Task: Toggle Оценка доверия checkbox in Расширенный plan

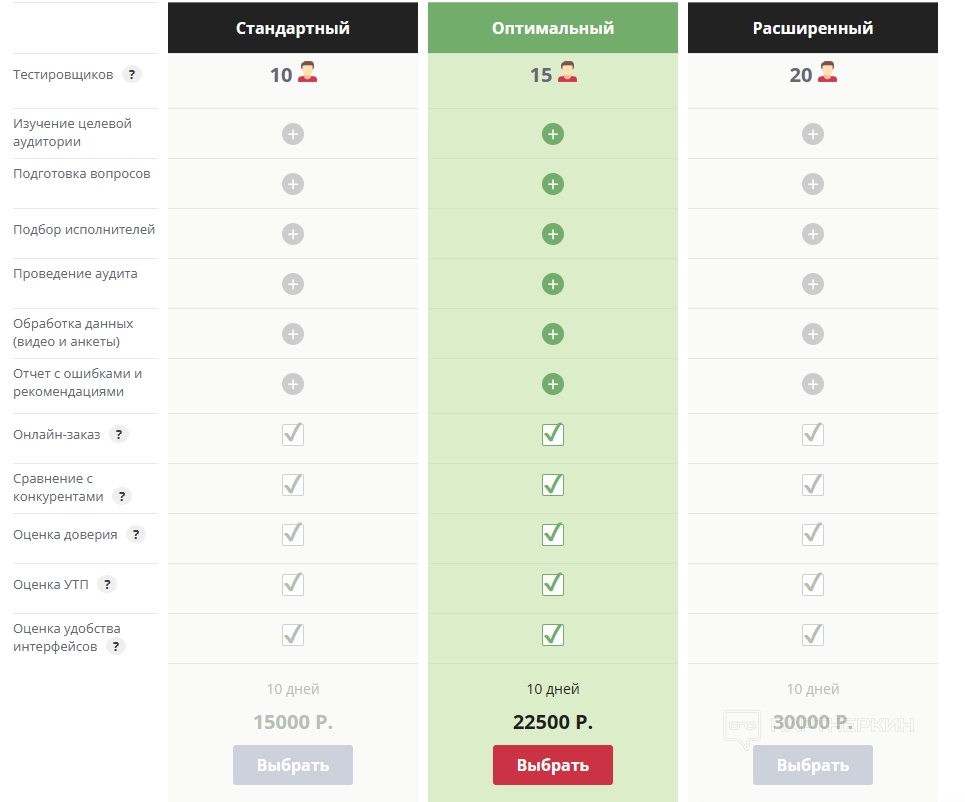Action: click(813, 534)
